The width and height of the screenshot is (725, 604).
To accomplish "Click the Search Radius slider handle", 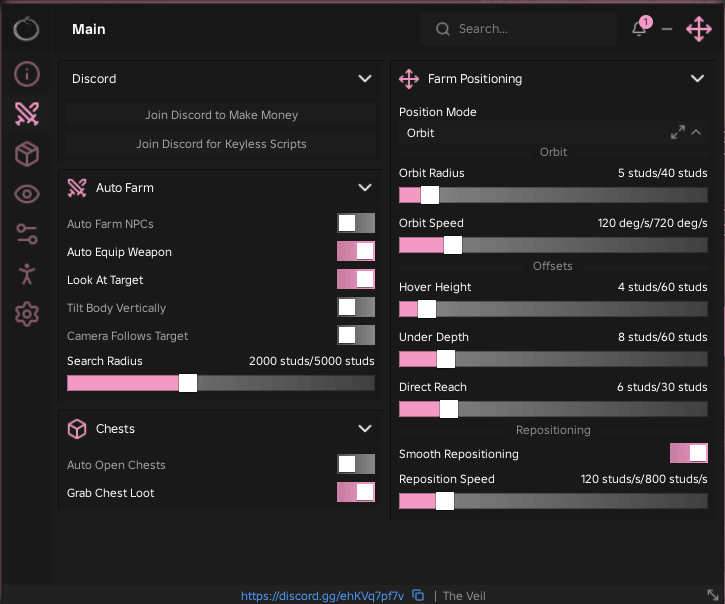I will (x=188, y=383).
